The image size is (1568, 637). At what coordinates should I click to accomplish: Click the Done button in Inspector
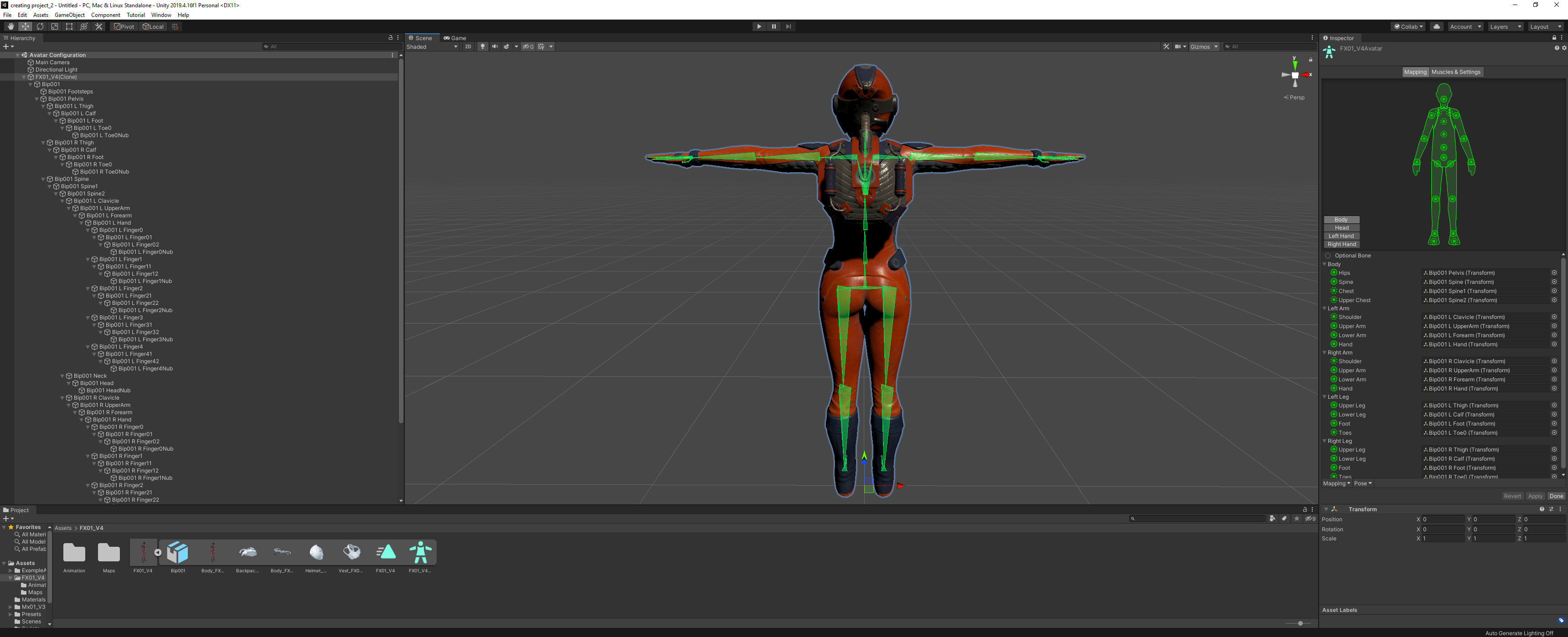click(1556, 496)
